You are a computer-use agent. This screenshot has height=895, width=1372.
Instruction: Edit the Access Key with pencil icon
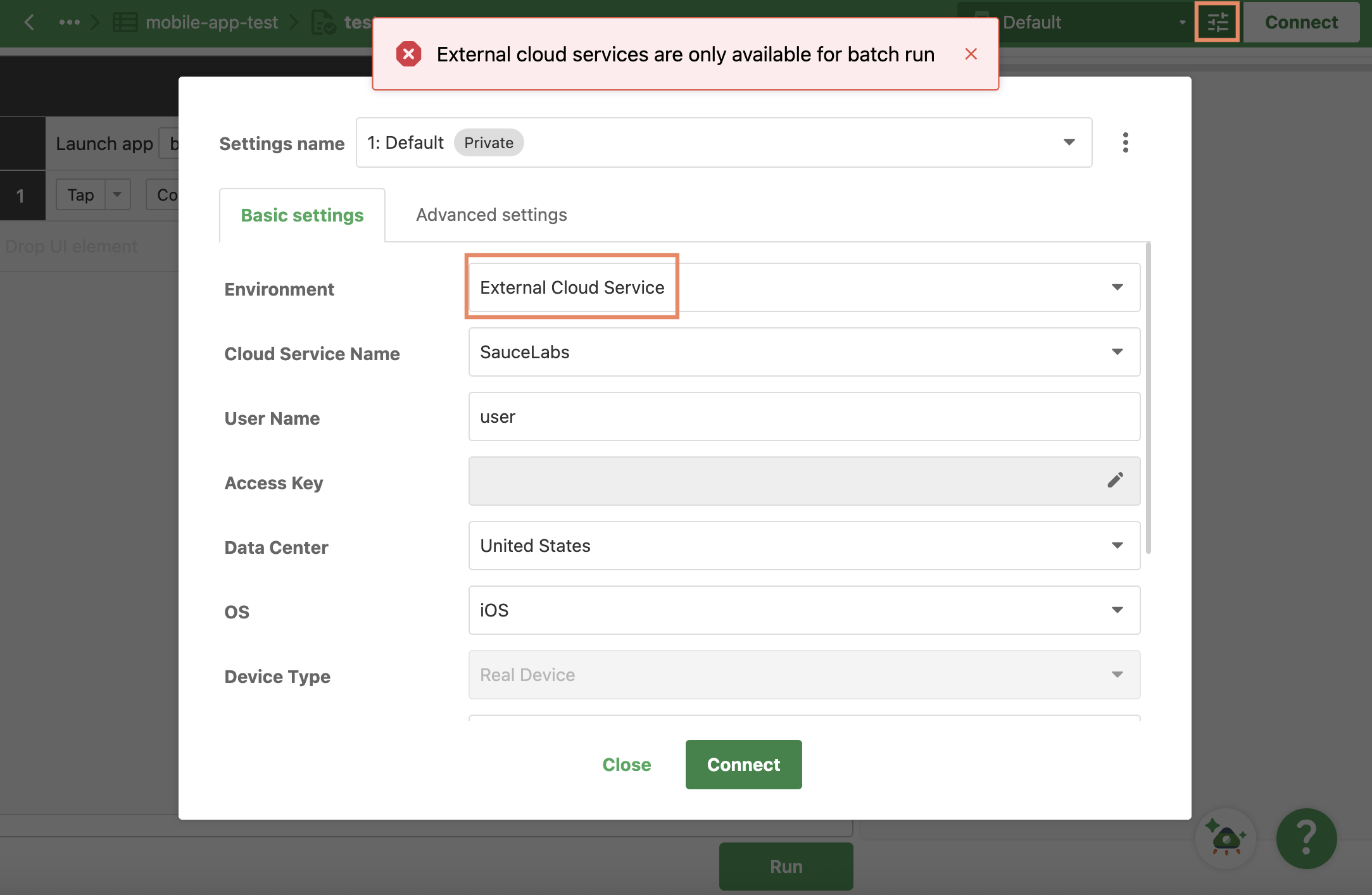coord(1115,480)
